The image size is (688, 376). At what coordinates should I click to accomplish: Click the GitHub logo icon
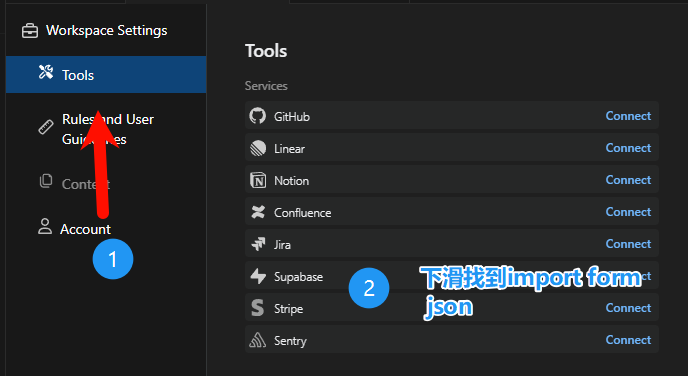258,116
